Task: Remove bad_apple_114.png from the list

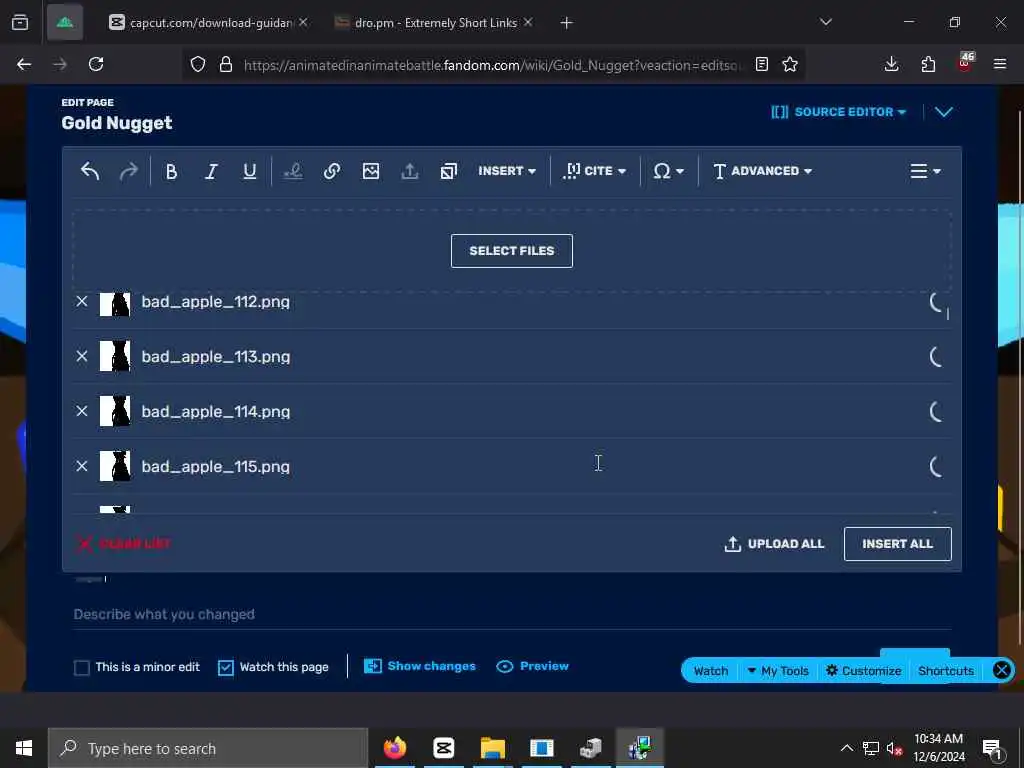Action: [x=82, y=411]
